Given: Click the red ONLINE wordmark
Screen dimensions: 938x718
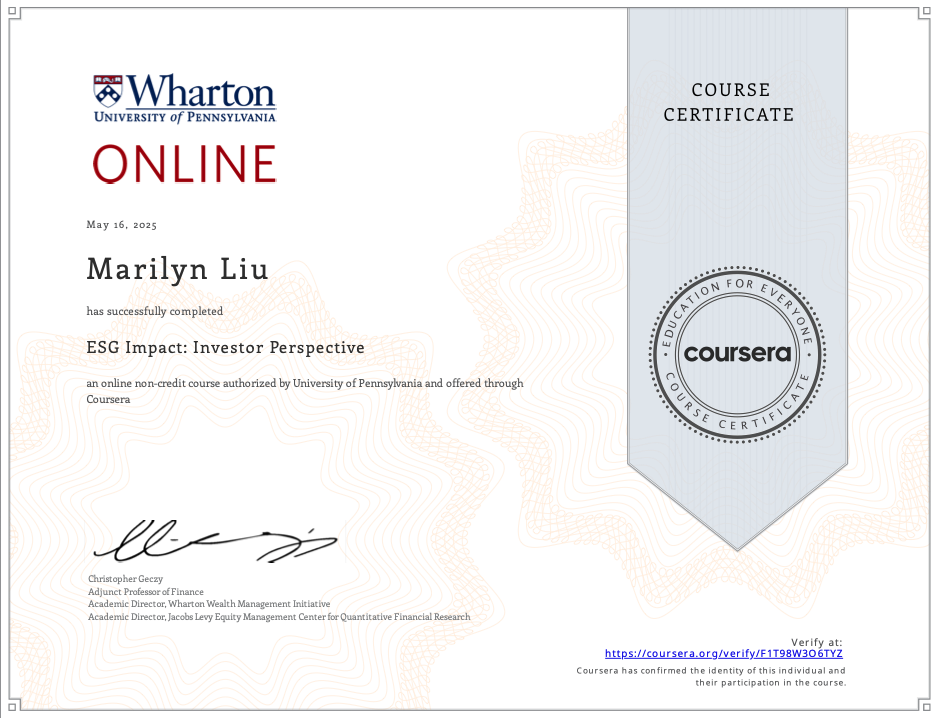Looking at the screenshot, I should click(x=184, y=163).
